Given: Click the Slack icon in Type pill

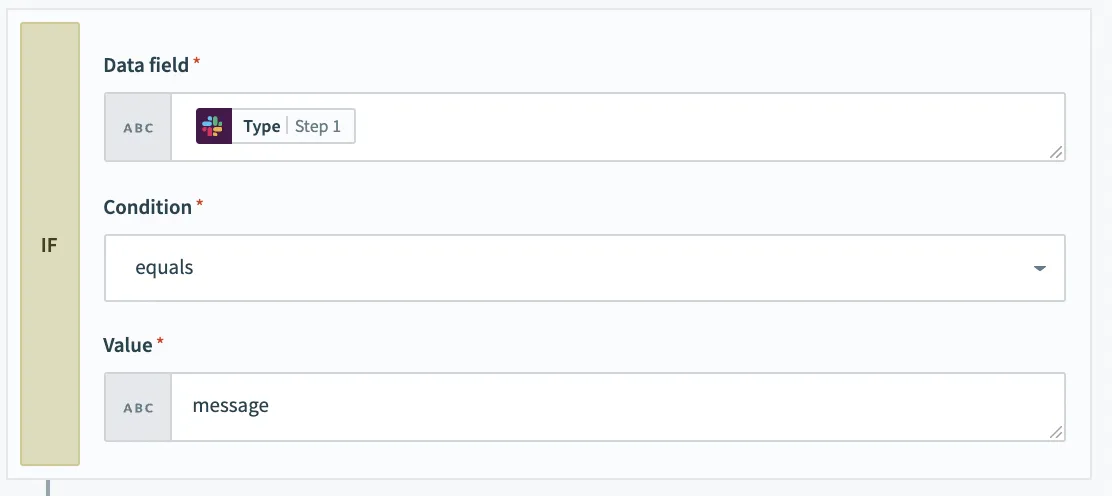Looking at the screenshot, I should click(213, 127).
